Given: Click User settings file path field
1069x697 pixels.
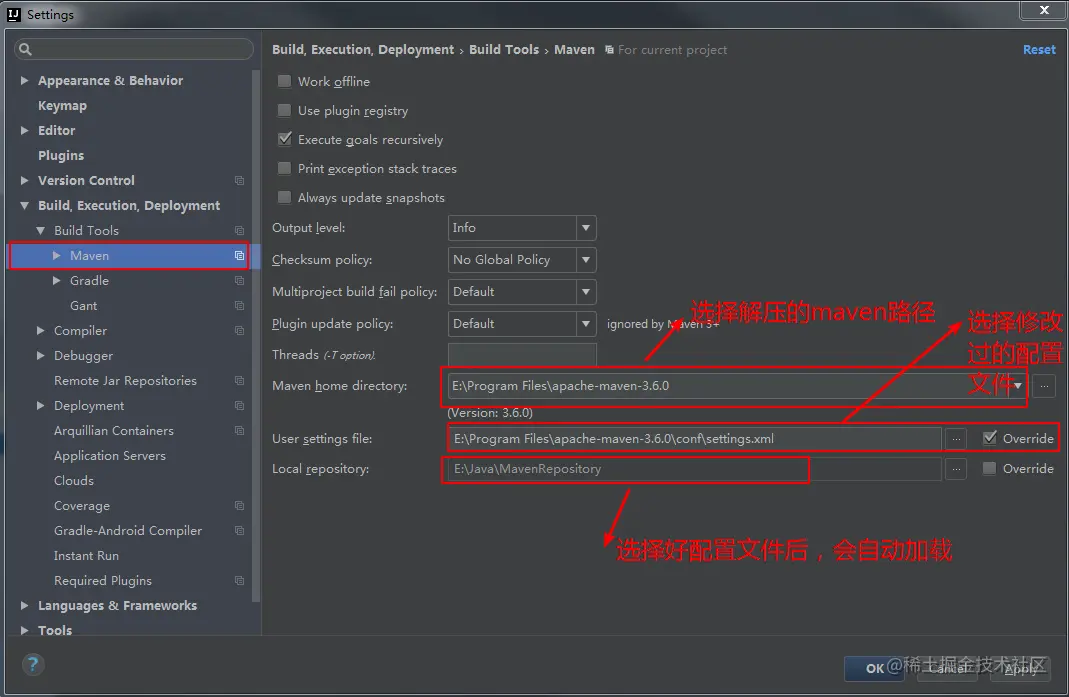Looking at the screenshot, I should [695, 439].
